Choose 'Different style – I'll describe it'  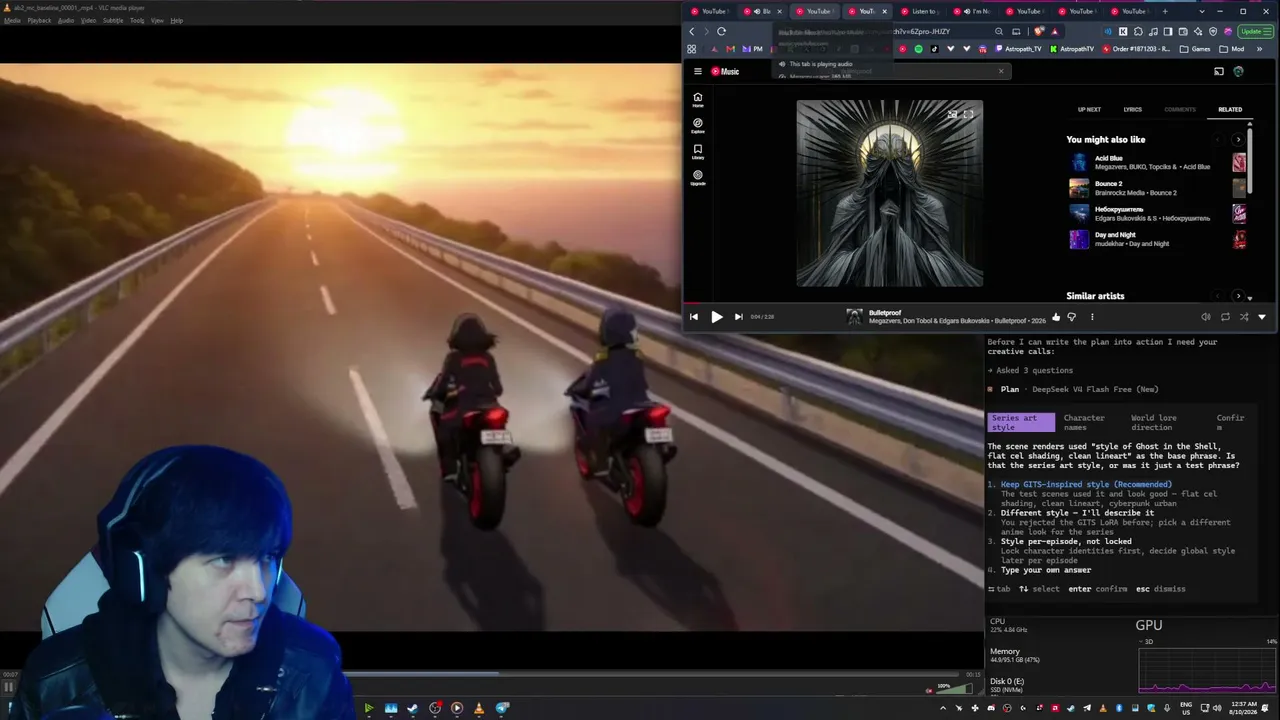[x=1077, y=513]
